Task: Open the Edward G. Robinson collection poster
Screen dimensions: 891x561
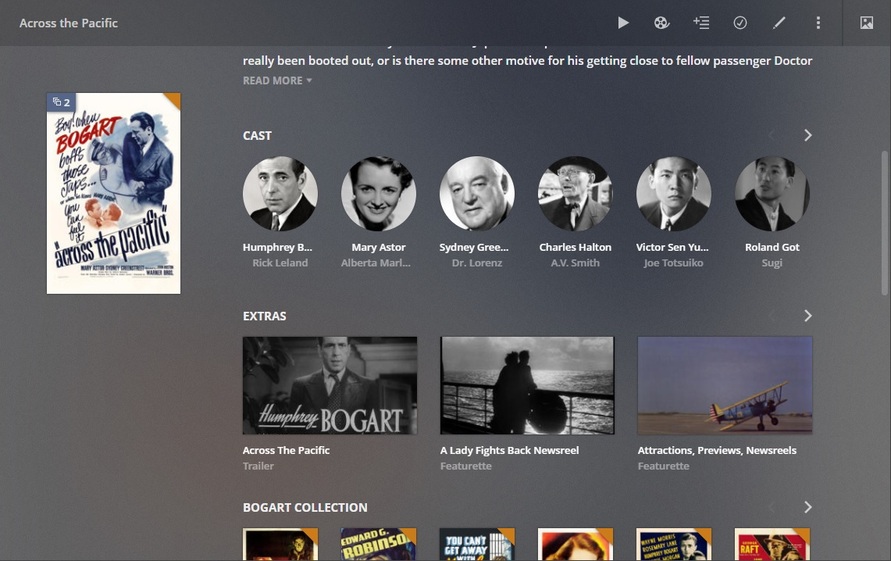Action: tap(378, 545)
